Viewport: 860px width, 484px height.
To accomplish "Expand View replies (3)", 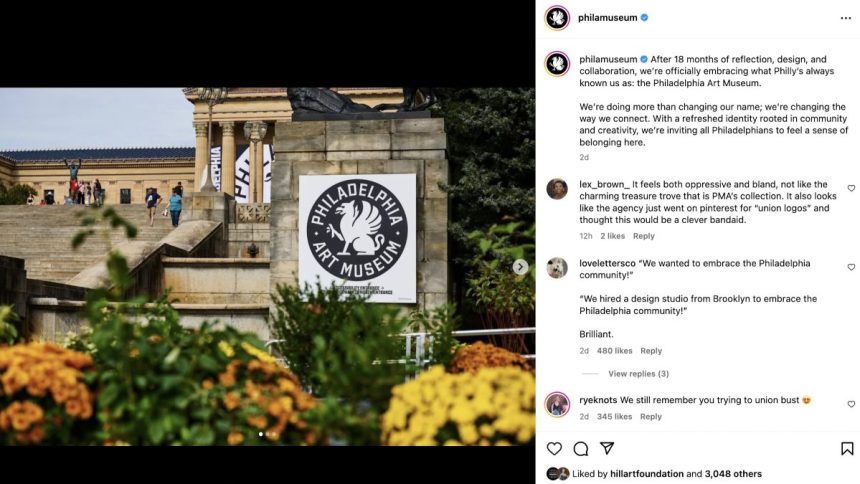I will [x=638, y=374].
